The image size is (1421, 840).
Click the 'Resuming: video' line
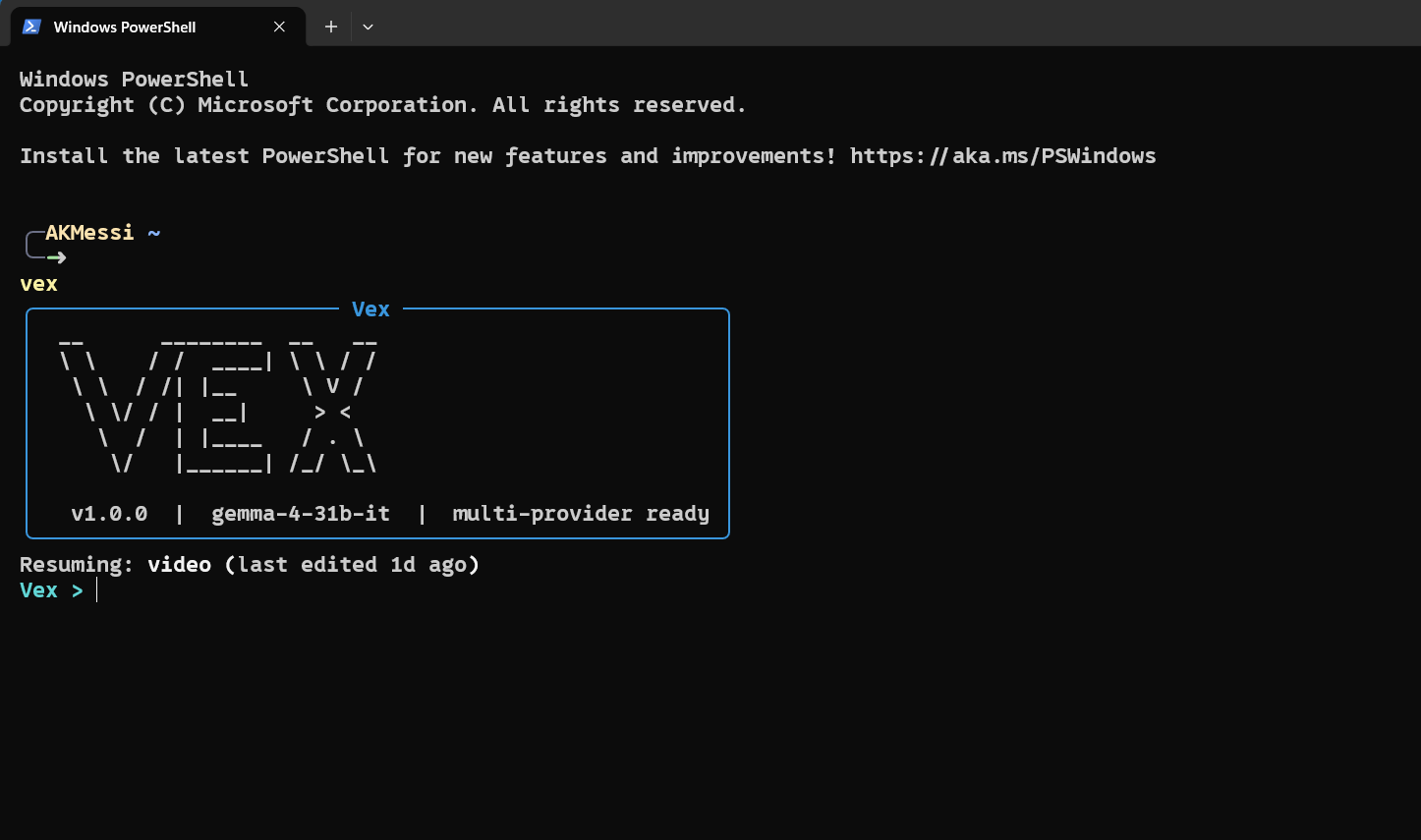click(250, 565)
